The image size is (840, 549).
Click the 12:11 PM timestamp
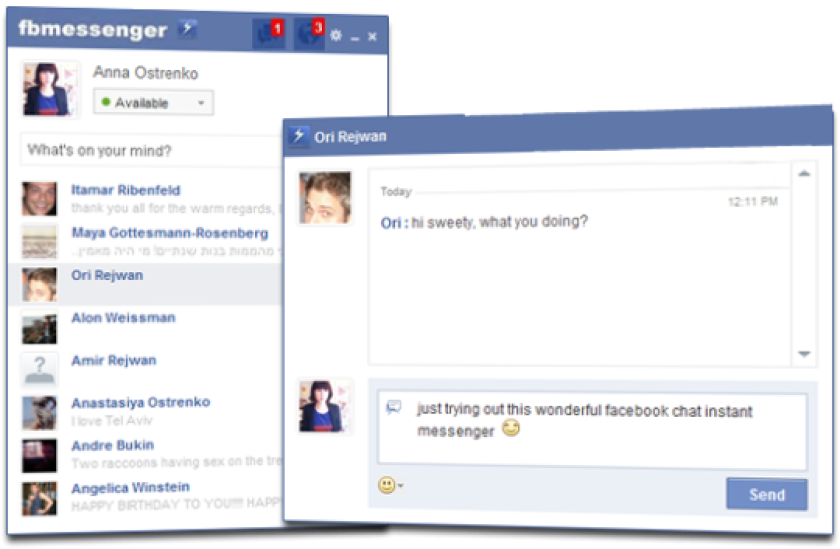(753, 201)
